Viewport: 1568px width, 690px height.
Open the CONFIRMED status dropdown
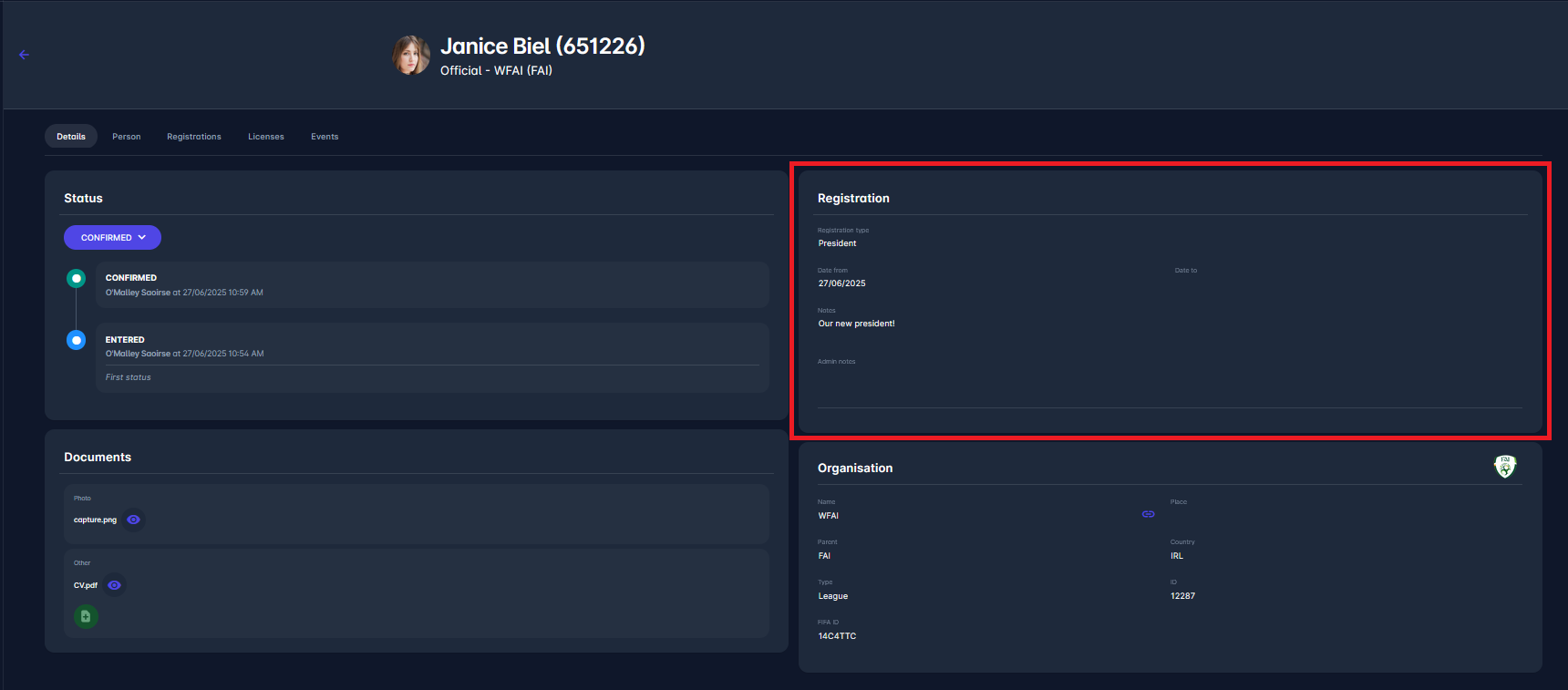(112, 238)
